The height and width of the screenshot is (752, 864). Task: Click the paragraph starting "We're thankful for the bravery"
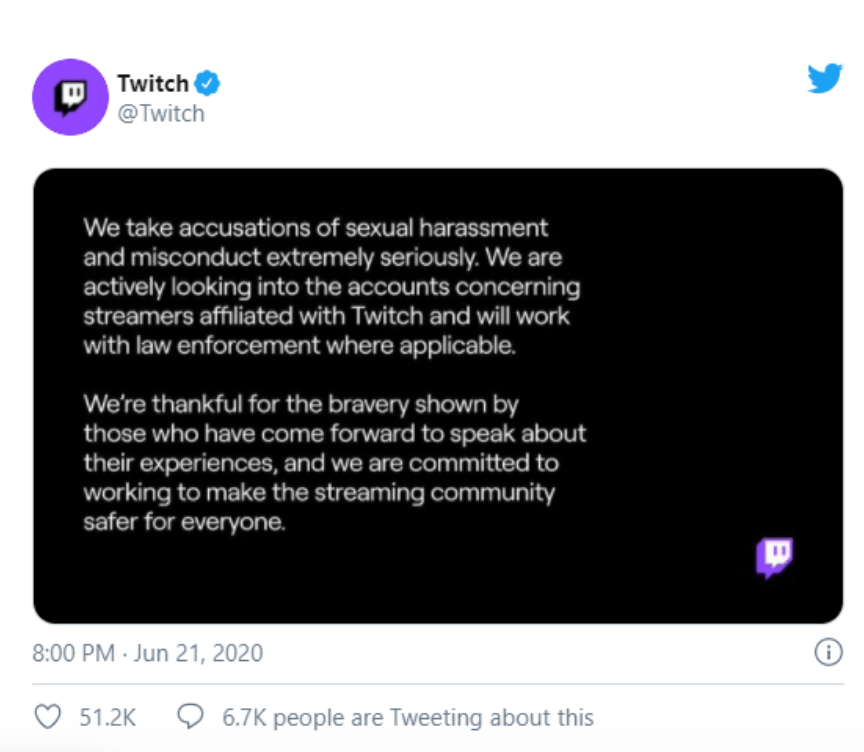334,463
